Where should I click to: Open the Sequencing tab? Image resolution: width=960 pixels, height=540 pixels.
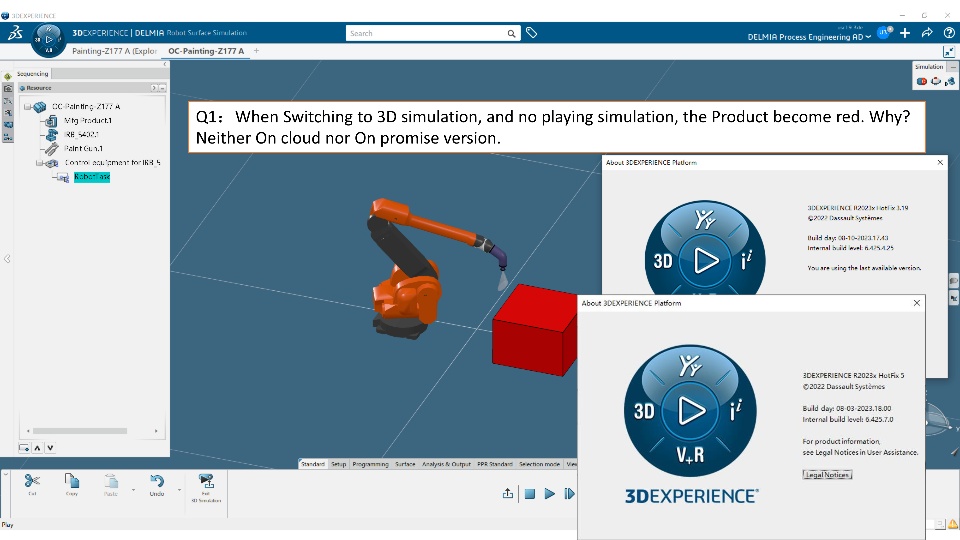(32, 73)
